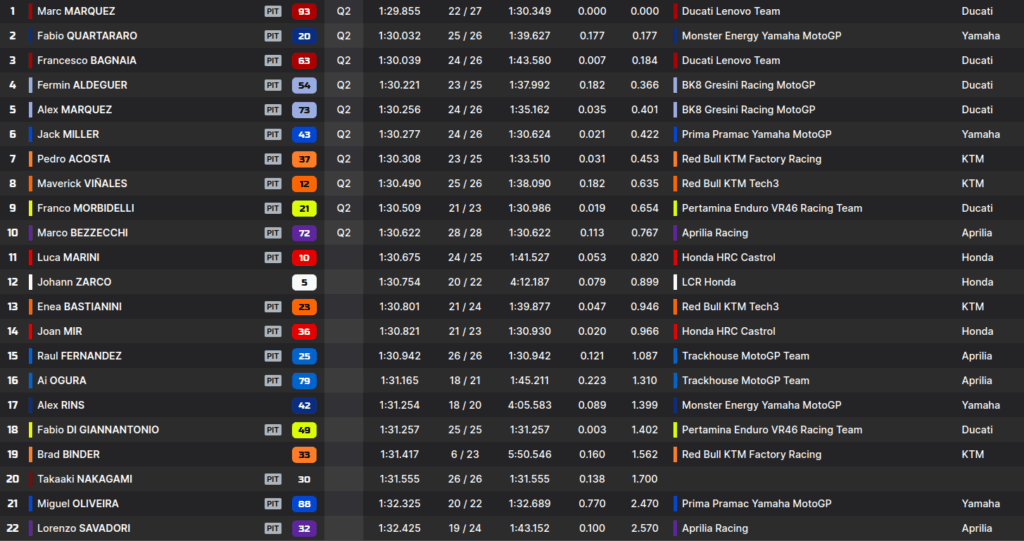
Task: Click rider number badge 25
Action: click(304, 356)
